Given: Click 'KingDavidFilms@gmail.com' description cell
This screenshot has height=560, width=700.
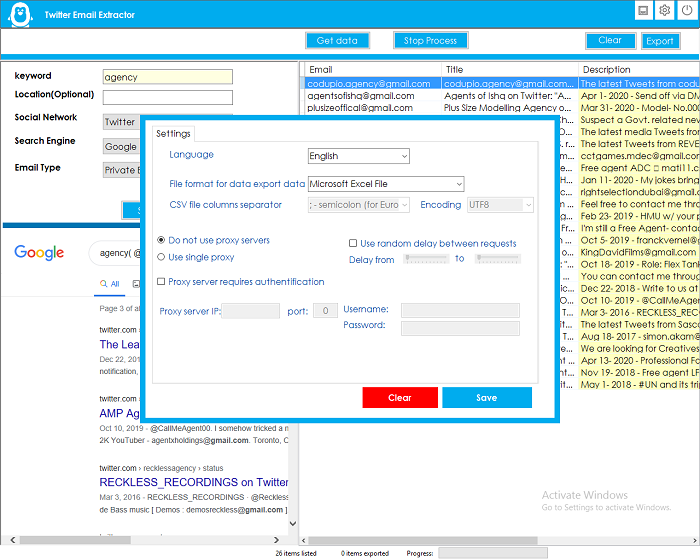Looking at the screenshot, I should click(x=639, y=252).
